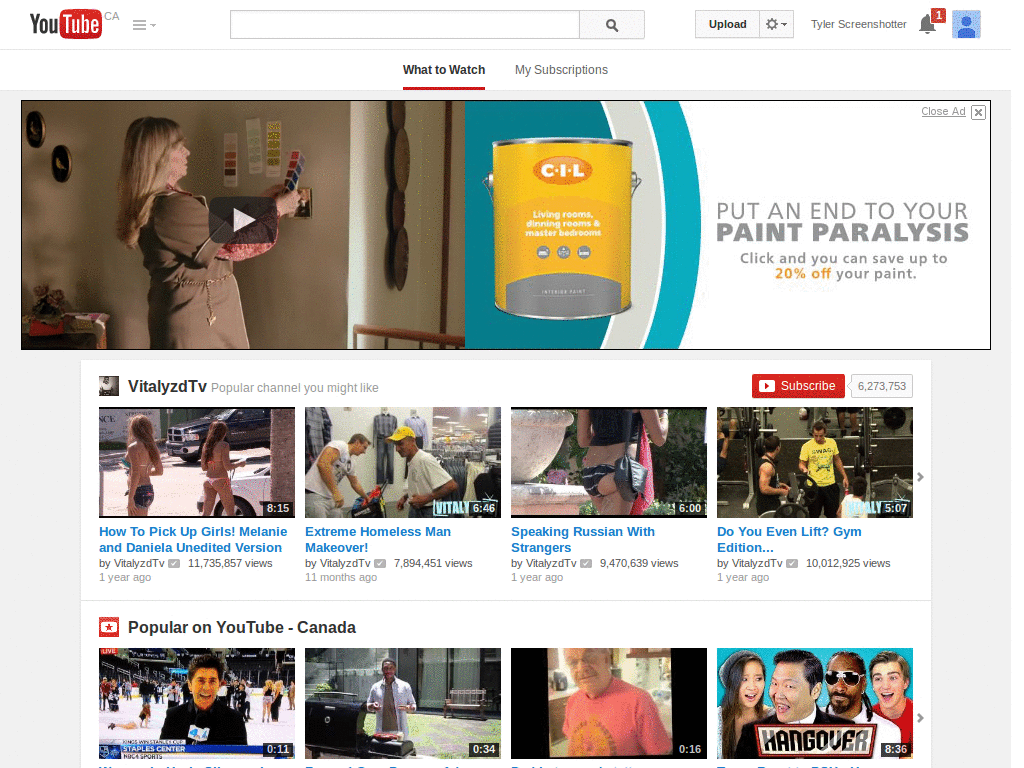Click verified badge under Homeless Man Makeover
This screenshot has height=768, width=1024.
click(380, 564)
